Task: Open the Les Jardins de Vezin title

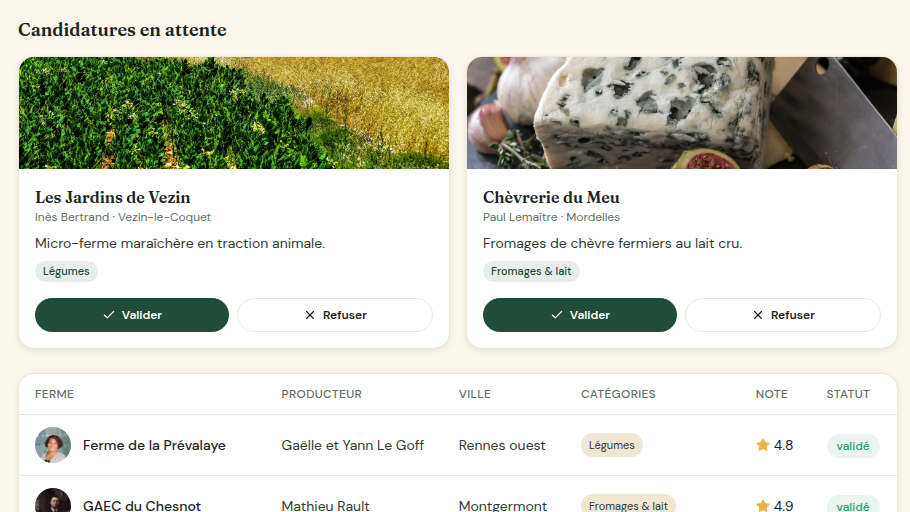Action: (x=113, y=197)
